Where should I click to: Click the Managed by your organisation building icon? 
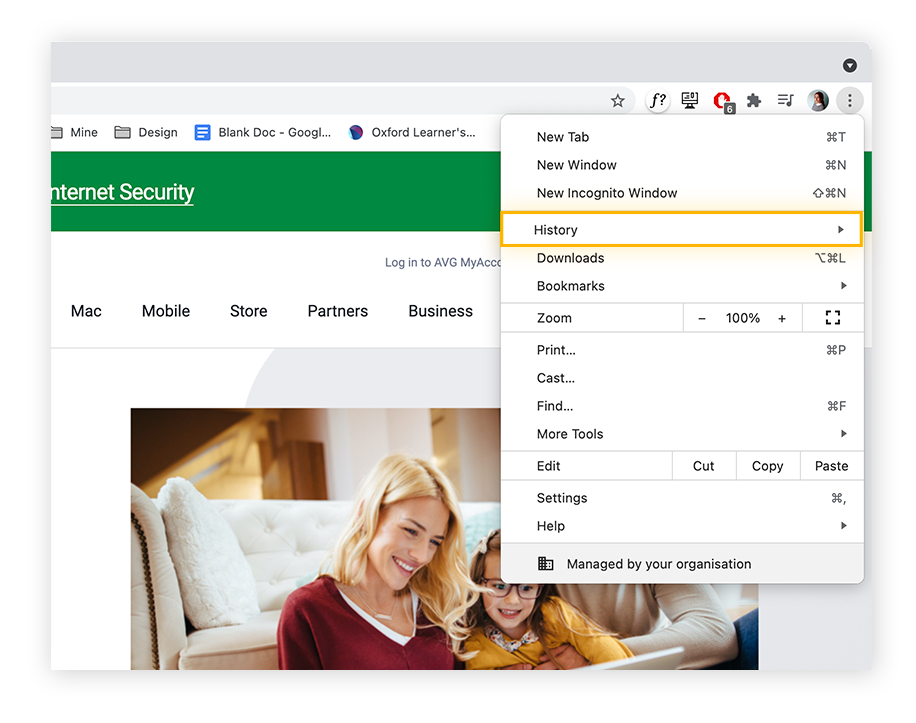coord(545,563)
